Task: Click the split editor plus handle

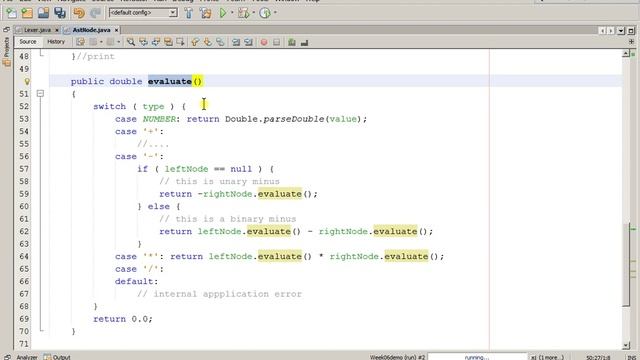Action: [631, 42]
